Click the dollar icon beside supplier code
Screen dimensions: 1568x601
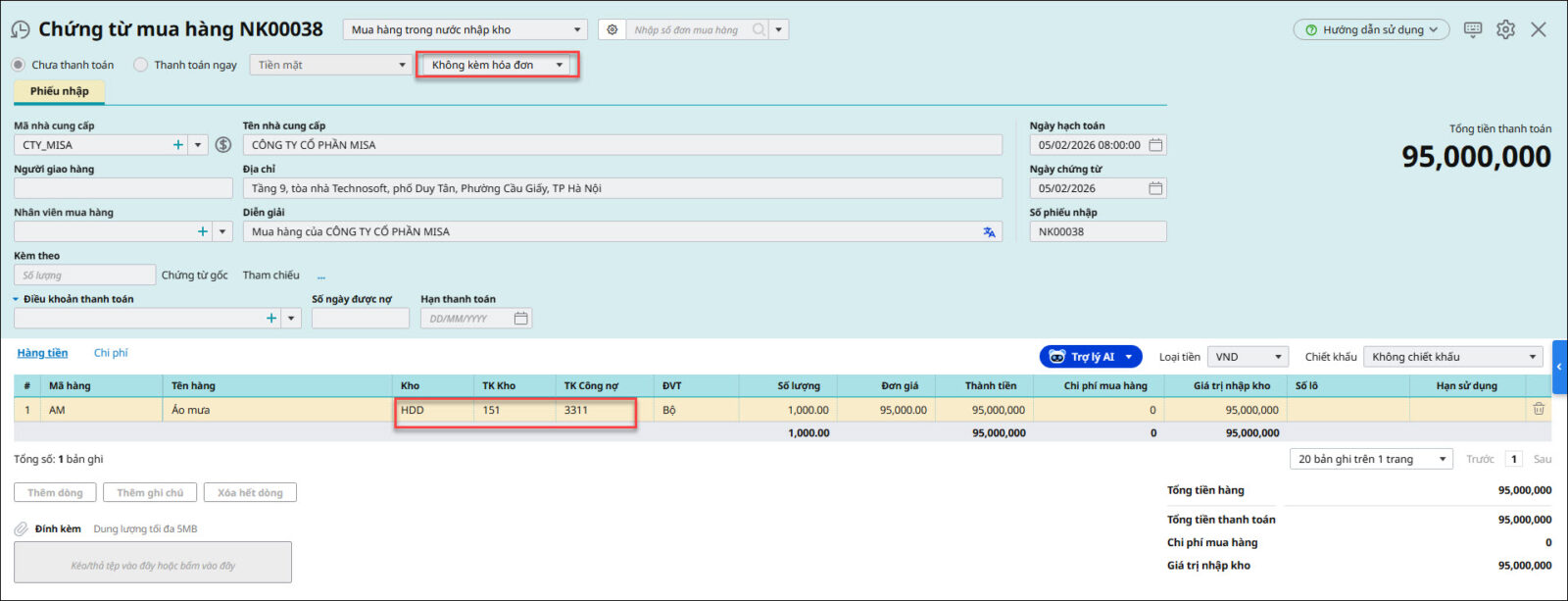click(x=223, y=145)
